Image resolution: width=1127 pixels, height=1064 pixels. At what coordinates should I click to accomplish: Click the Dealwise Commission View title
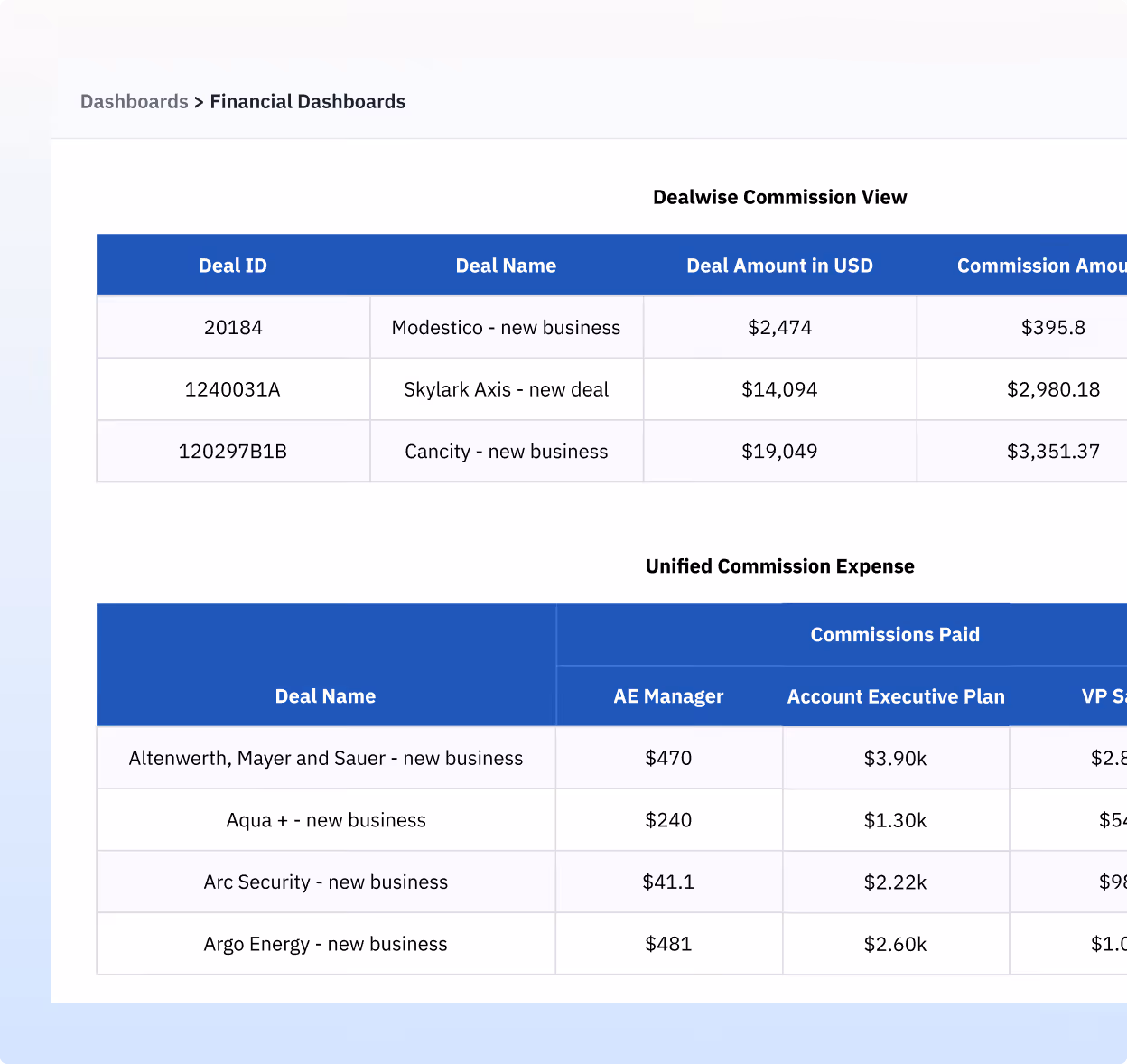[x=779, y=197]
